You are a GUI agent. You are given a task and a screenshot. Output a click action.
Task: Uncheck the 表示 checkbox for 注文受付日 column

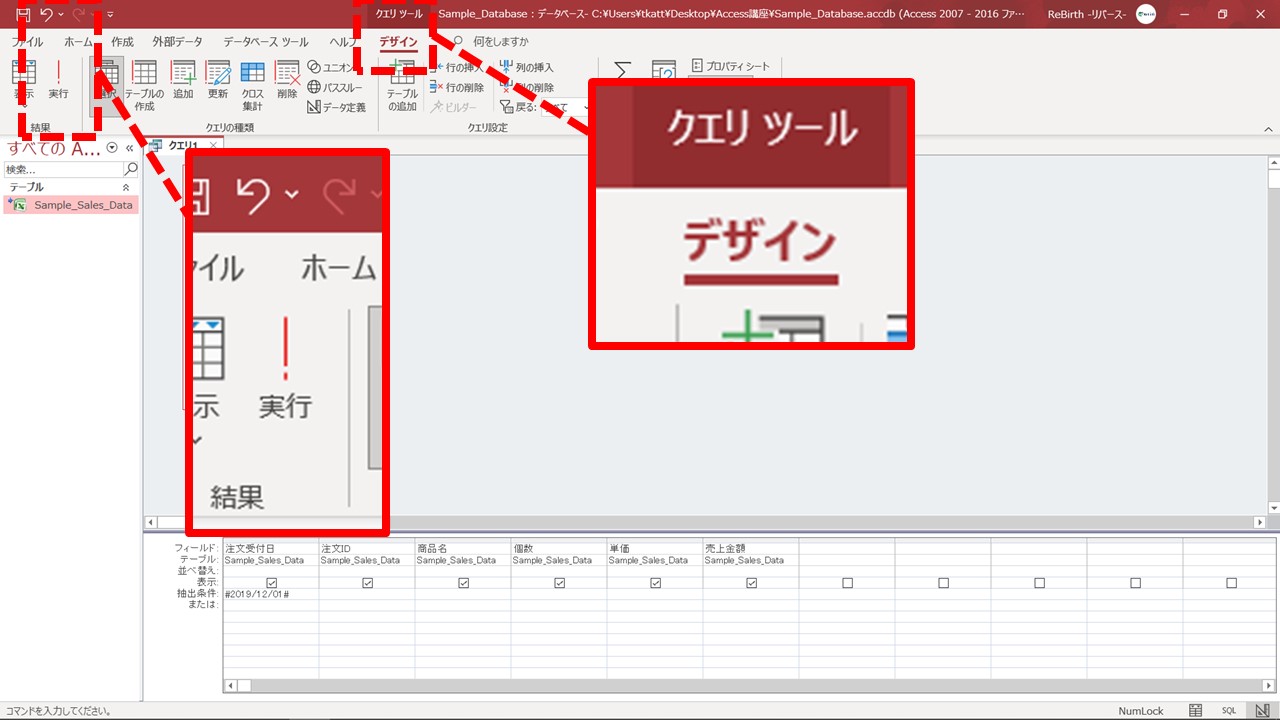272,583
